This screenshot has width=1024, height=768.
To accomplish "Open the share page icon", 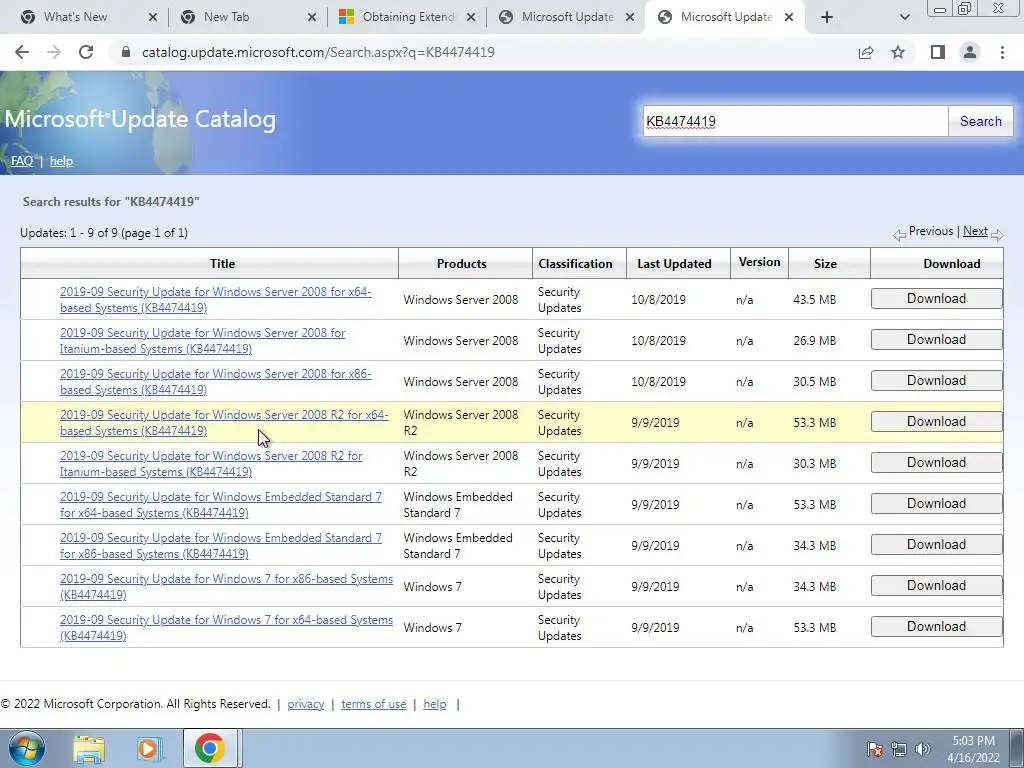I will 866,52.
